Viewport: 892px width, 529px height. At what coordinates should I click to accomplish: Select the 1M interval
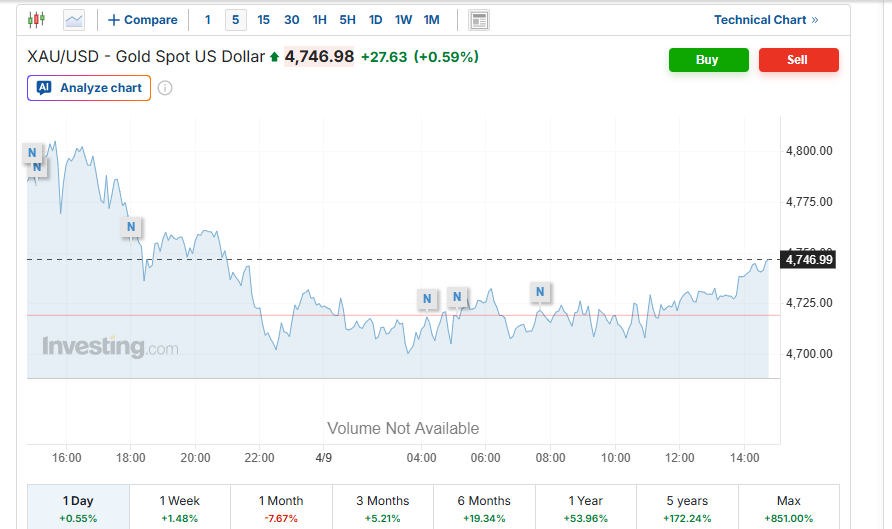coord(431,20)
